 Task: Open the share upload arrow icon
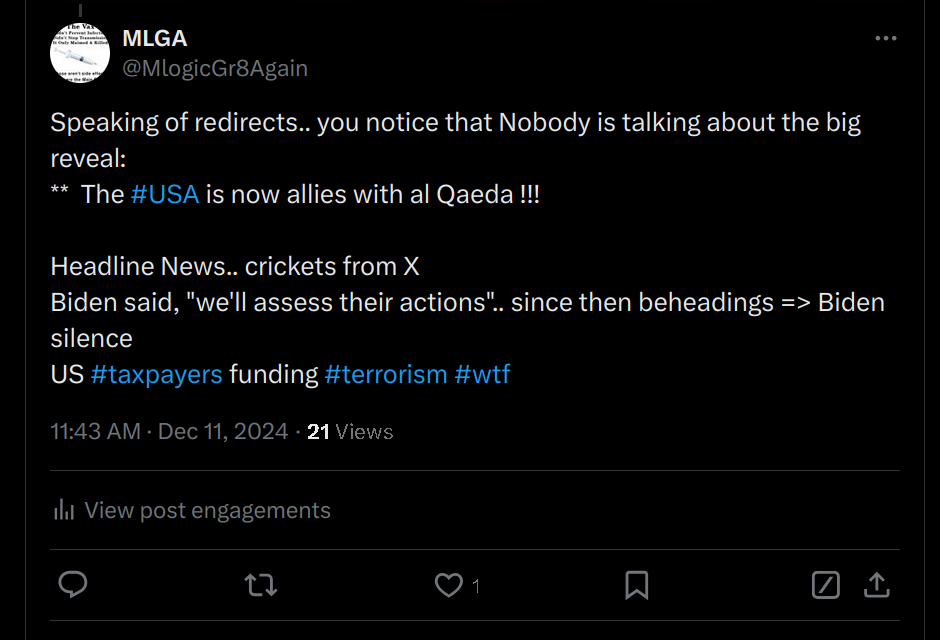pos(876,585)
